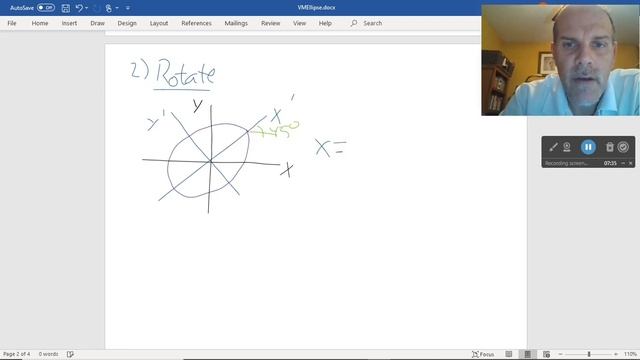Image resolution: width=640 pixels, height=360 pixels.
Task: Open the Draw ribbon tab
Action: (x=98, y=23)
